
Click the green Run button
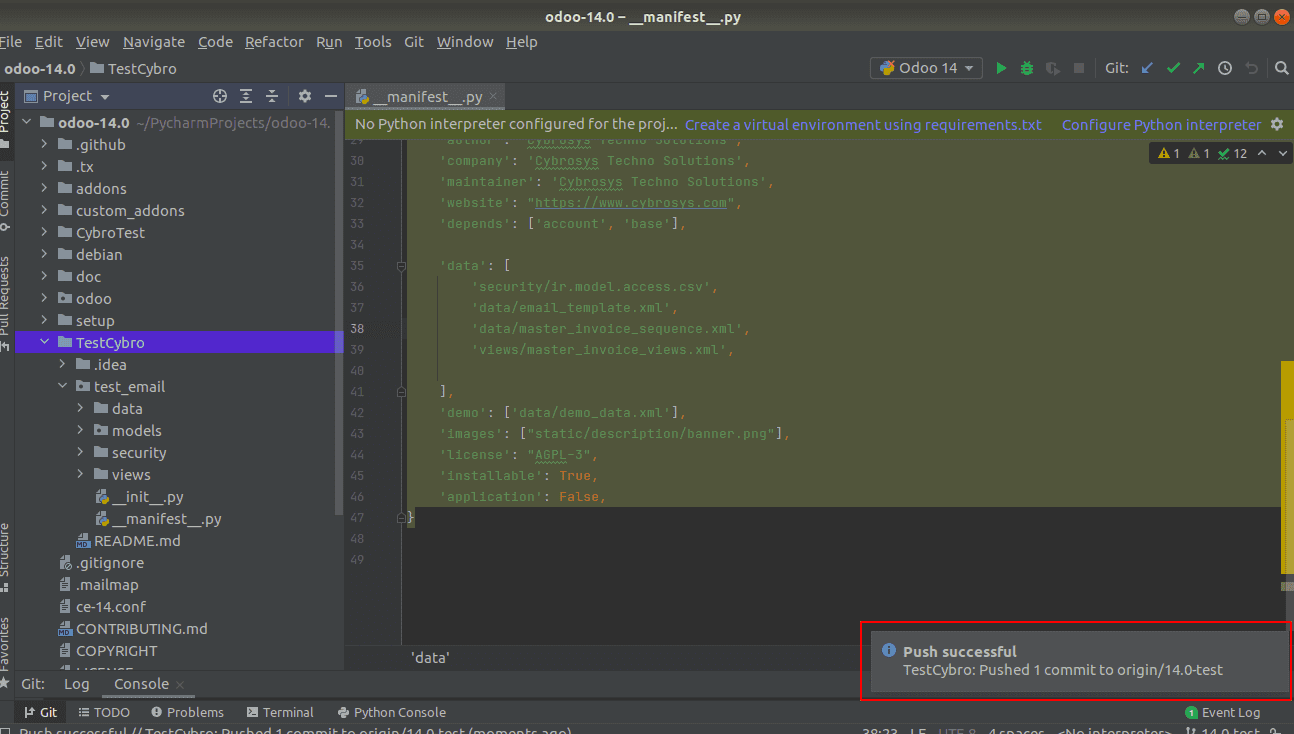click(1001, 68)
